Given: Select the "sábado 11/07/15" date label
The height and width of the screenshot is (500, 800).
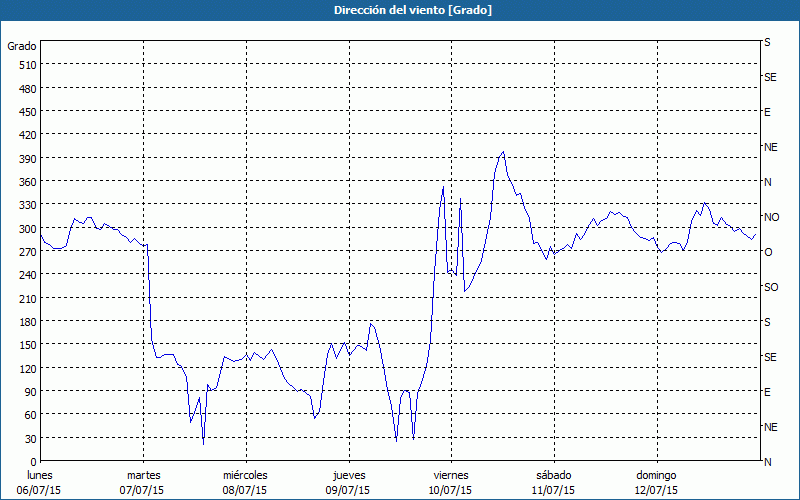Looking at the screenshot, I should (553, 483).
